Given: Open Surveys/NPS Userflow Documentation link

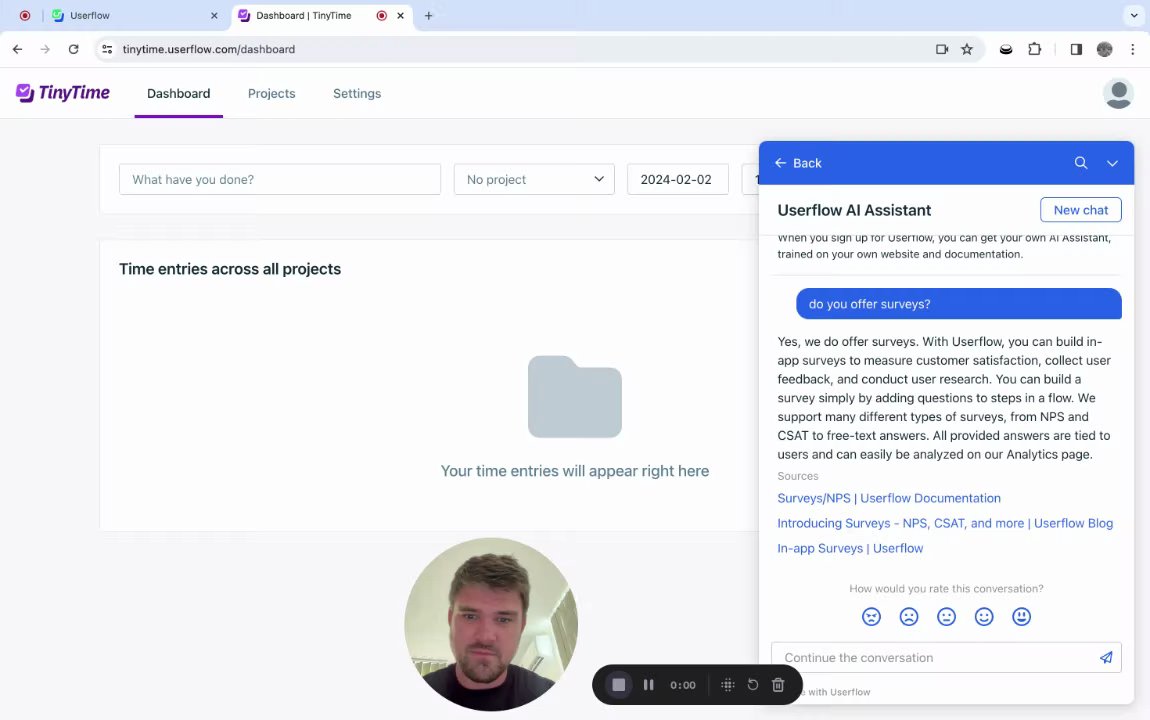Looking at the screenshot, I should [x=889, y=498].
